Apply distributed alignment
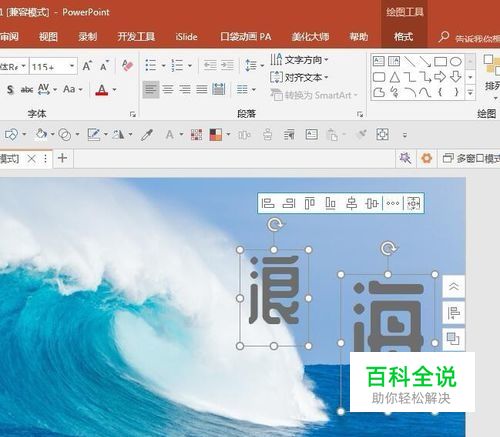Viewport: 500px width, 437px height. pos(219,89)
